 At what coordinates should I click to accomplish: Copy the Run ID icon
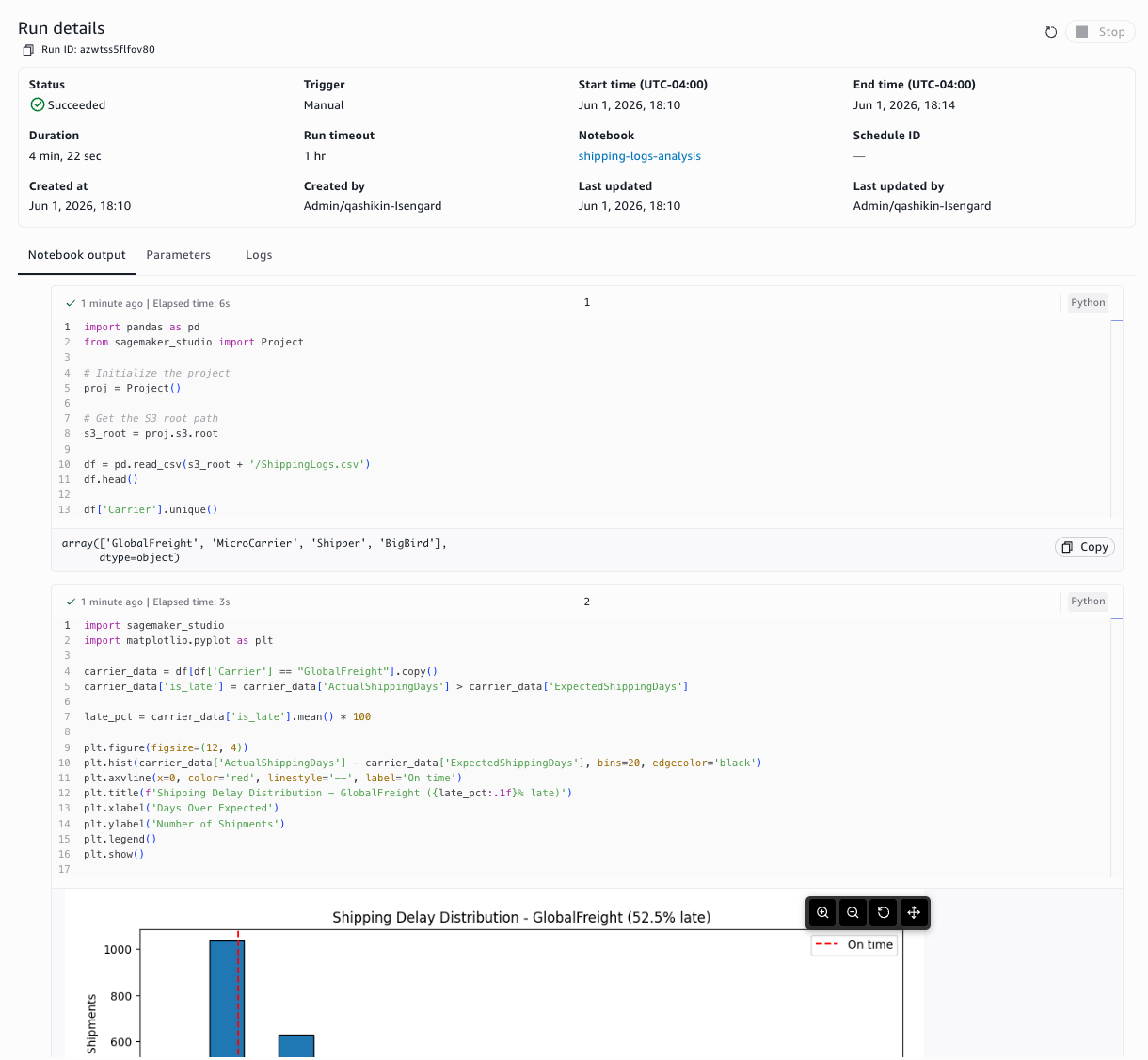28,50
